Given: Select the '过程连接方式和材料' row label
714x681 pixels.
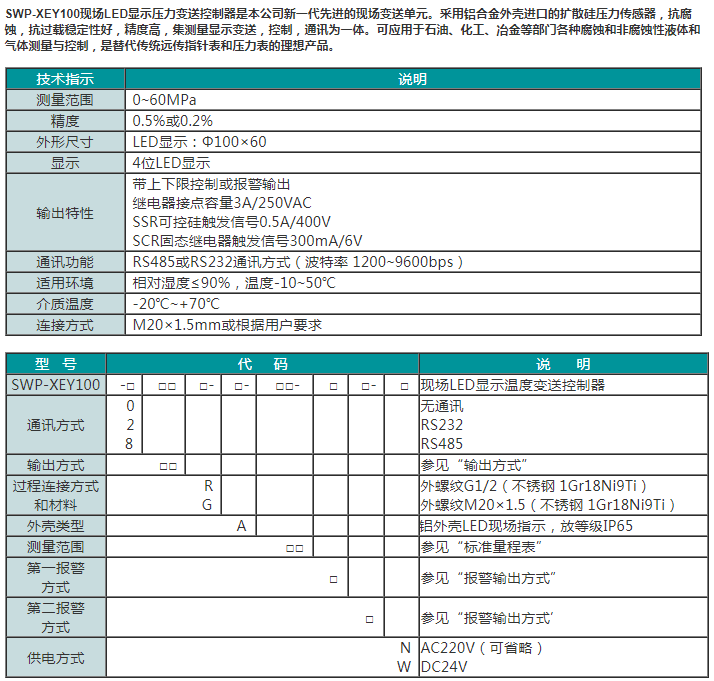Looking at the screenshot, I should click(x=56, y=496).
